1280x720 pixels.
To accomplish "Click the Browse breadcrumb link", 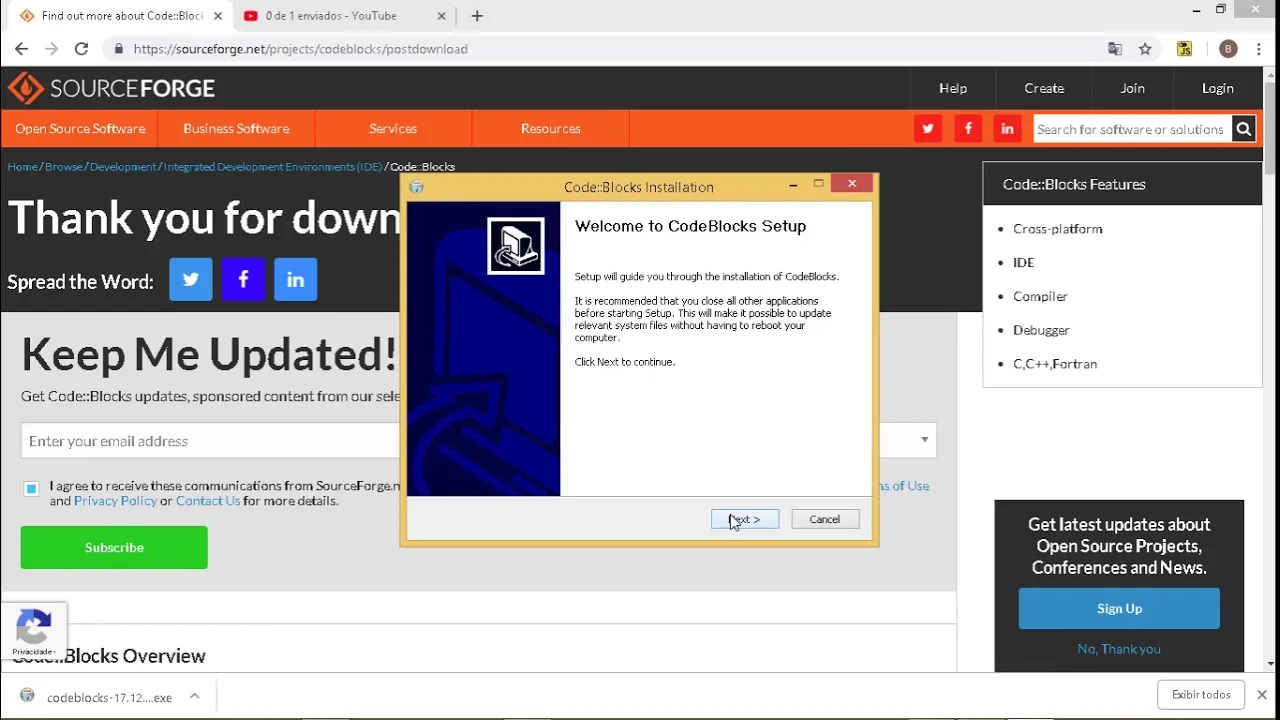I will (x=63, y=167).
